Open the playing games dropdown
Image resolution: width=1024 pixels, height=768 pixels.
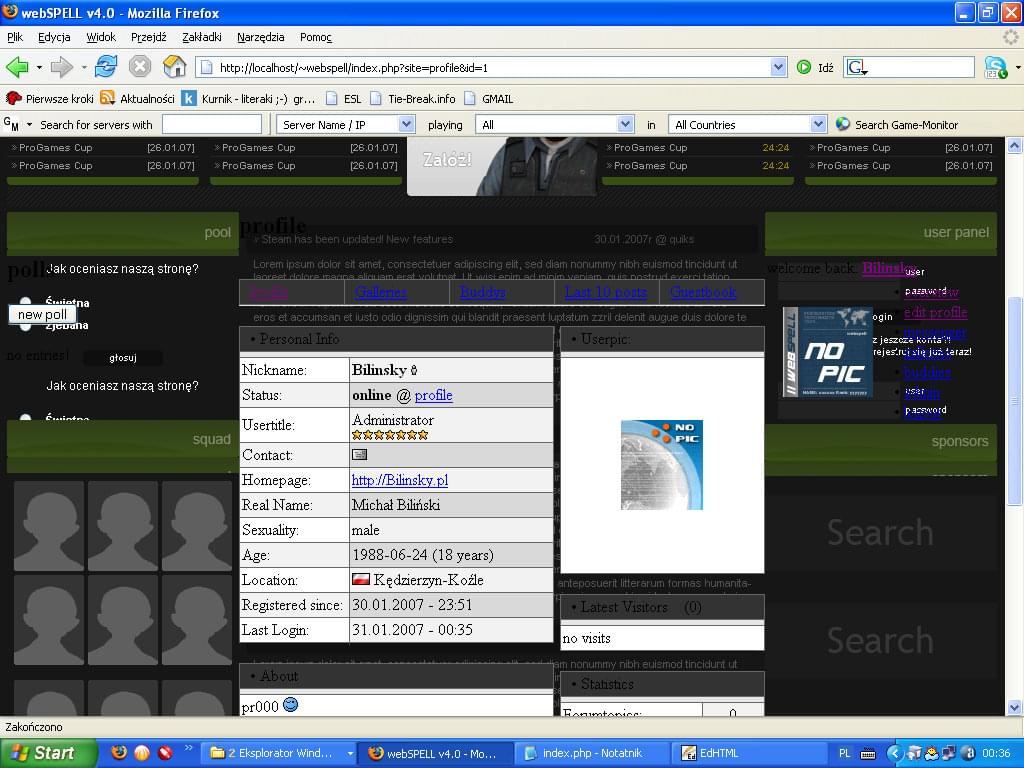(555, 124)
